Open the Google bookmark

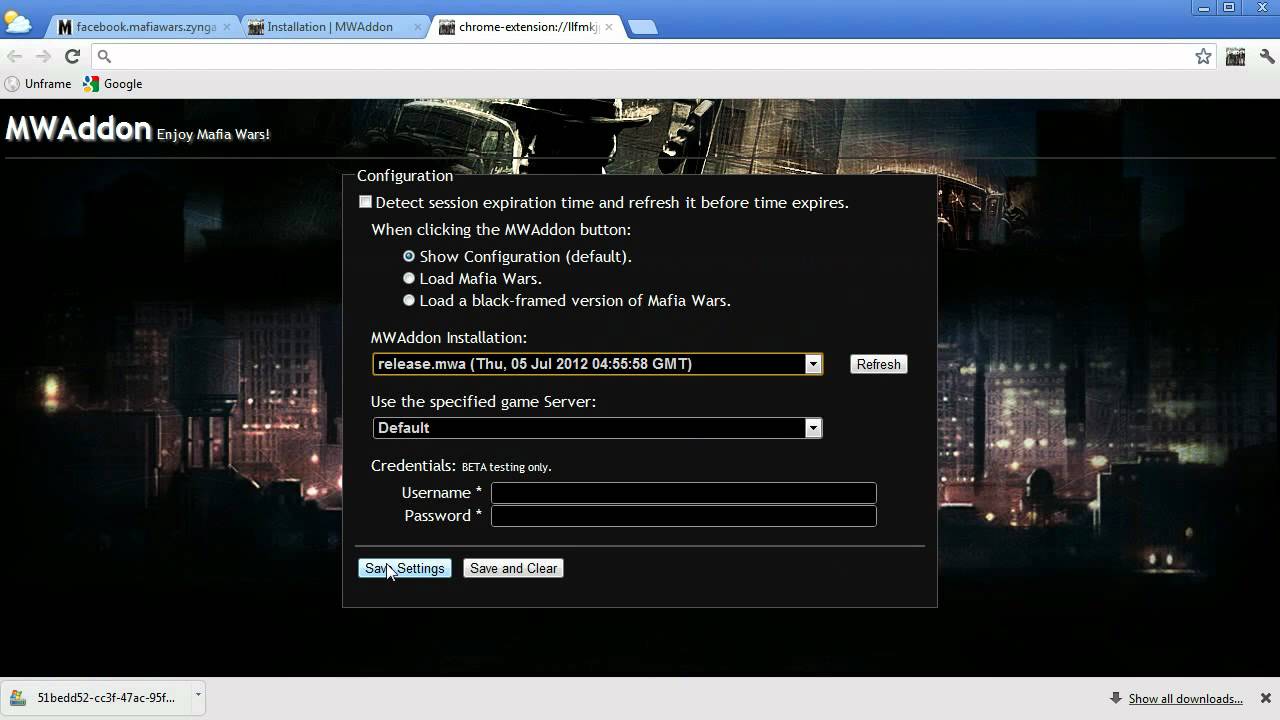click(113, 84)
